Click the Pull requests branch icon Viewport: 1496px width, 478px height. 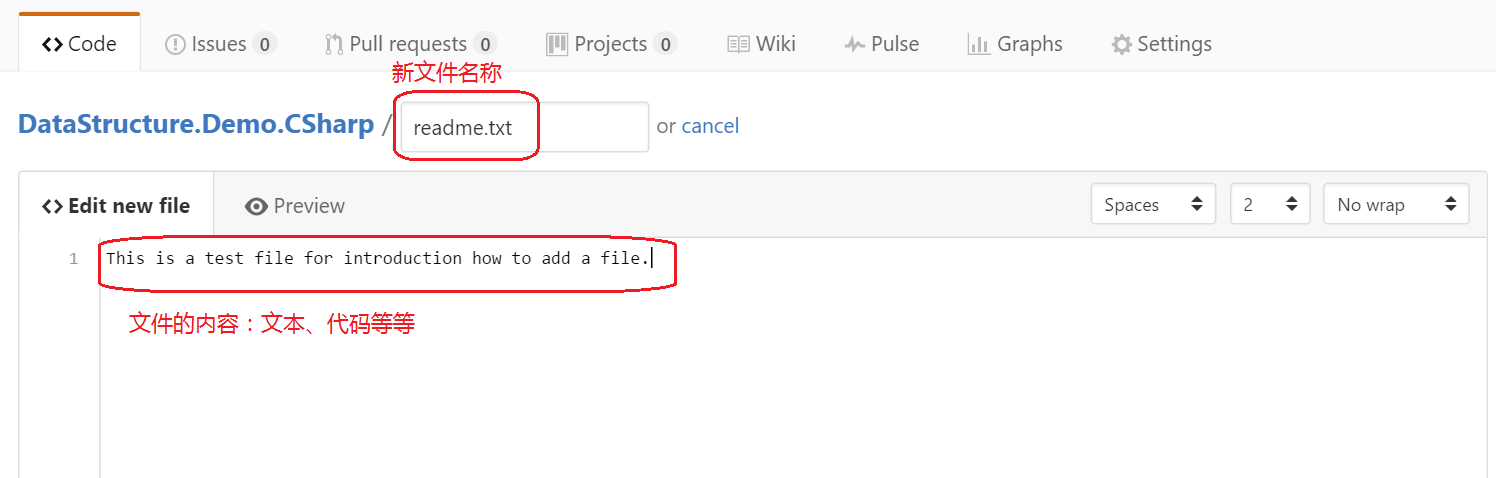(334, 44)
